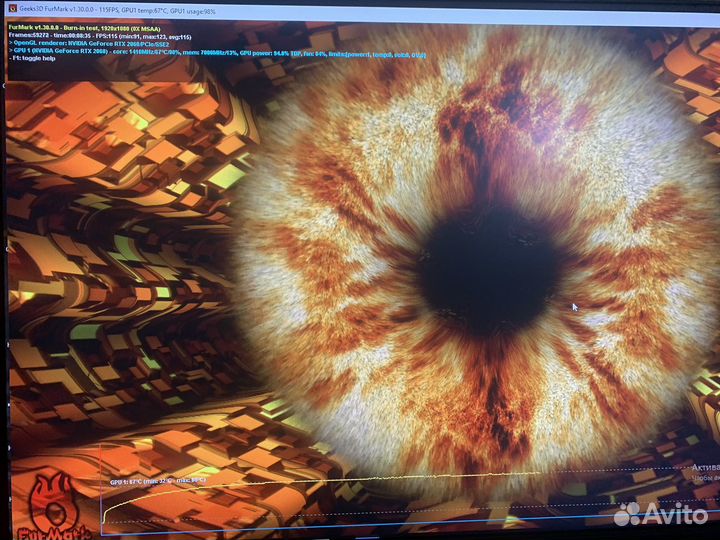Screen dimensions: 720x540
Task: Click the orange tiled background on left
Action: point(100,250)
